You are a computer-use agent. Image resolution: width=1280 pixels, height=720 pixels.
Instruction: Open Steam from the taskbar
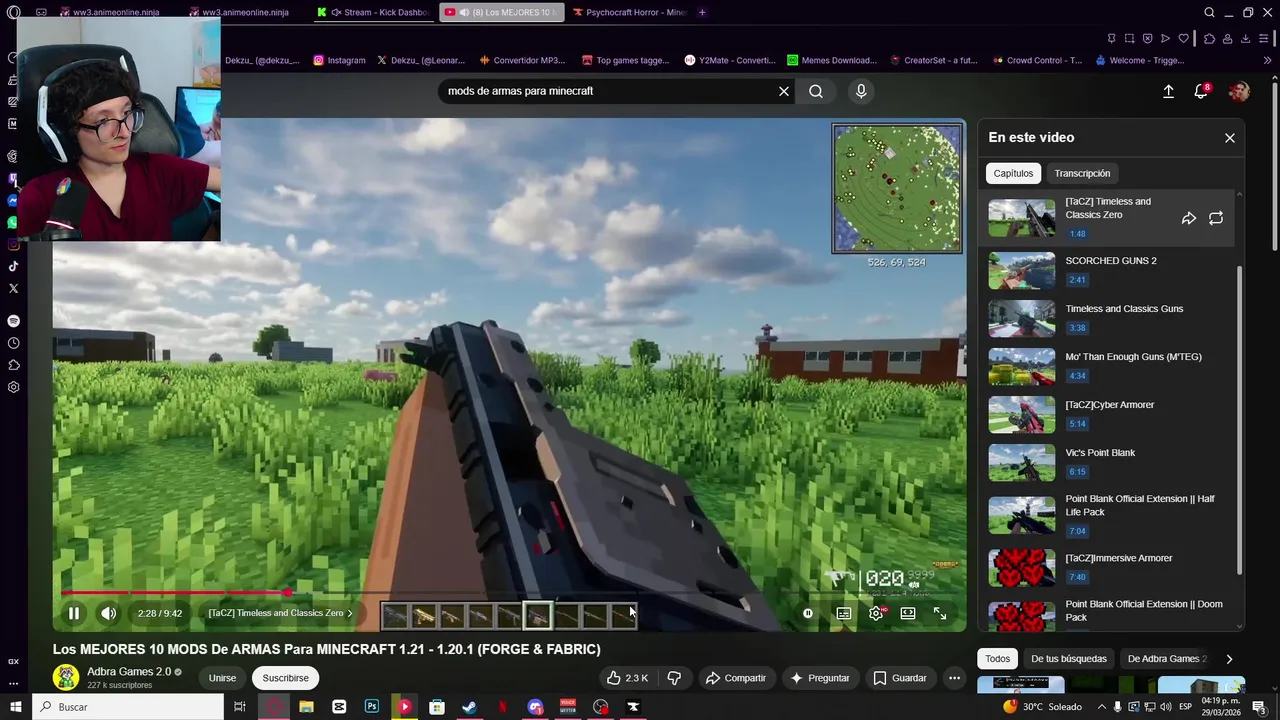pos(469,707)
